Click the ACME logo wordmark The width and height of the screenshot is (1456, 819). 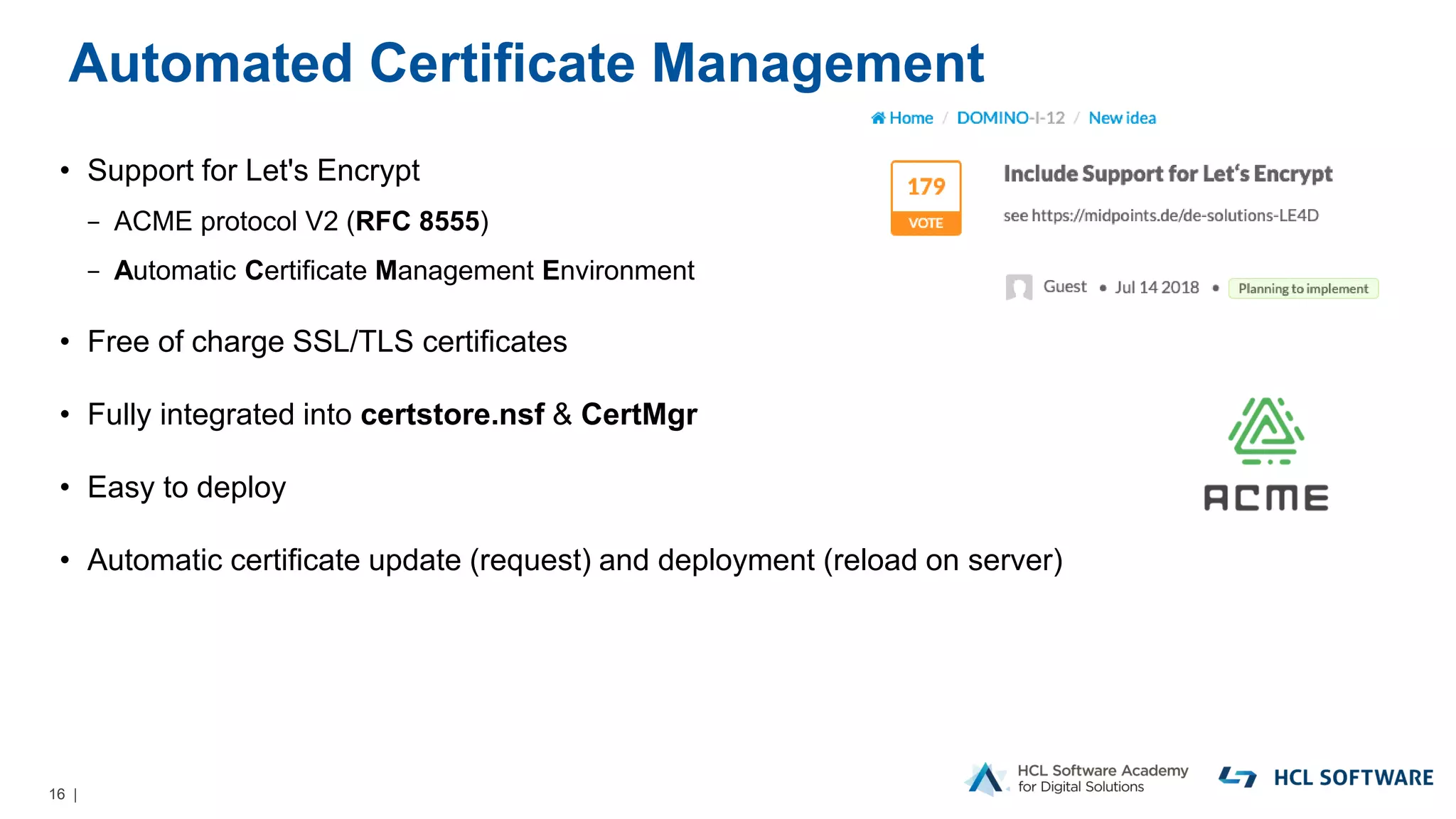point(1266,498)
